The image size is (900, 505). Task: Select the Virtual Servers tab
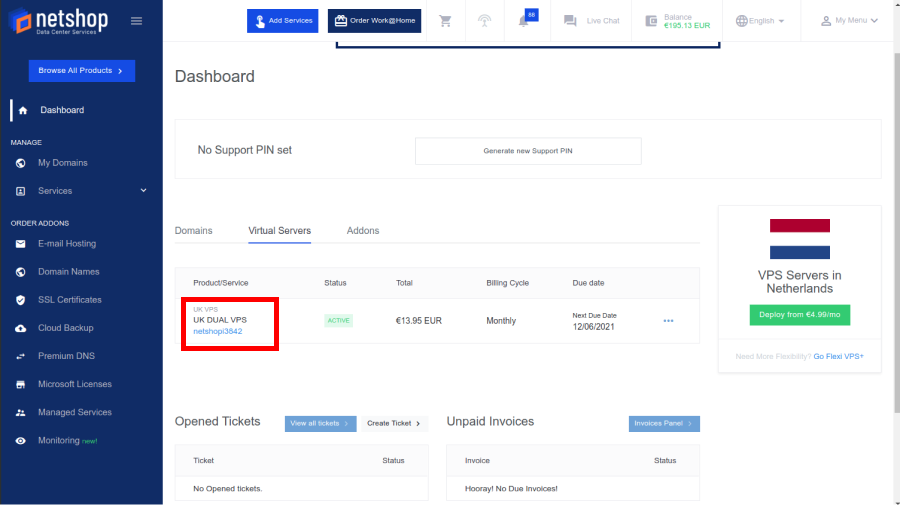coord(280,231)
